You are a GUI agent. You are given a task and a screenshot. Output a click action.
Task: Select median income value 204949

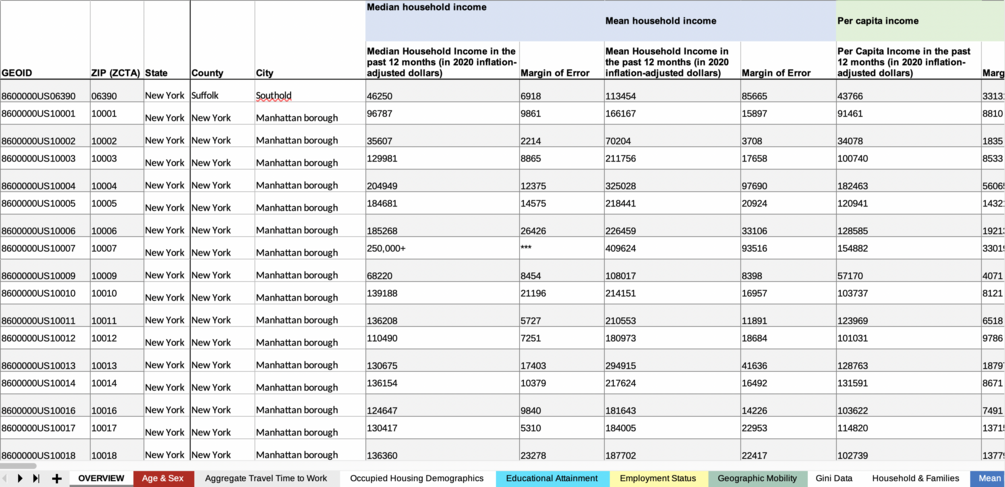coord(442,181)
